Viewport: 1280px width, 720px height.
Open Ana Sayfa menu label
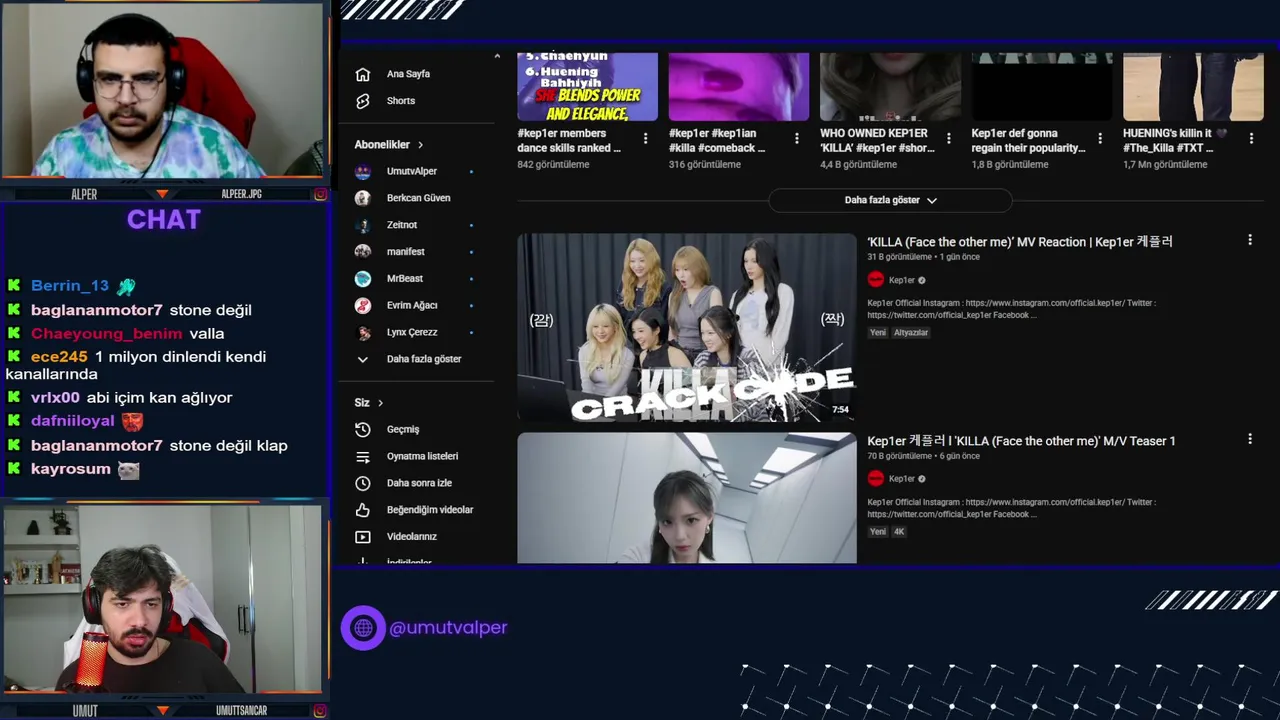[408, 74]
